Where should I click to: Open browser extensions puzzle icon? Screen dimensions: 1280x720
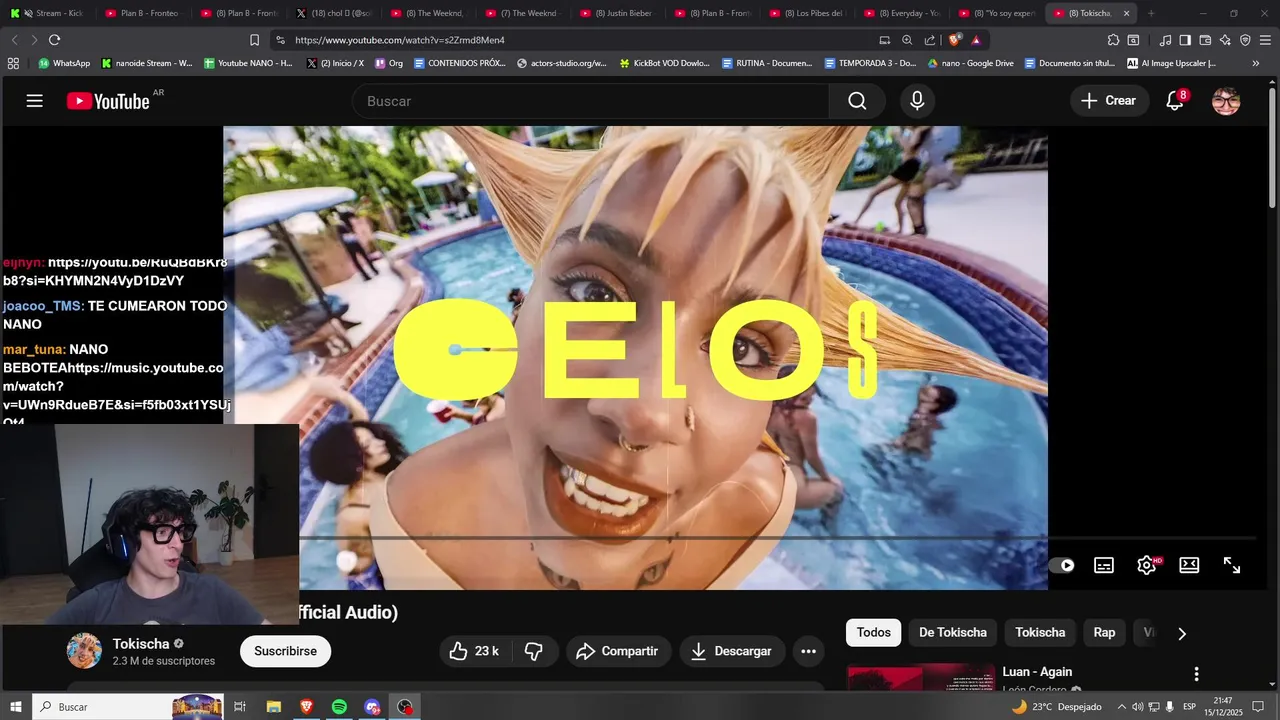1113,40
